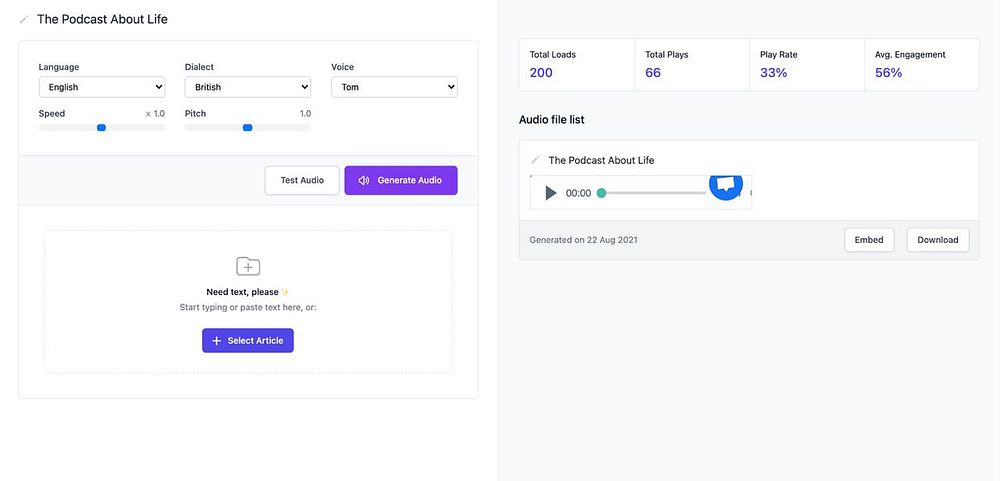
Task: Click the Speed slider handle
Action: coord(101,128)
